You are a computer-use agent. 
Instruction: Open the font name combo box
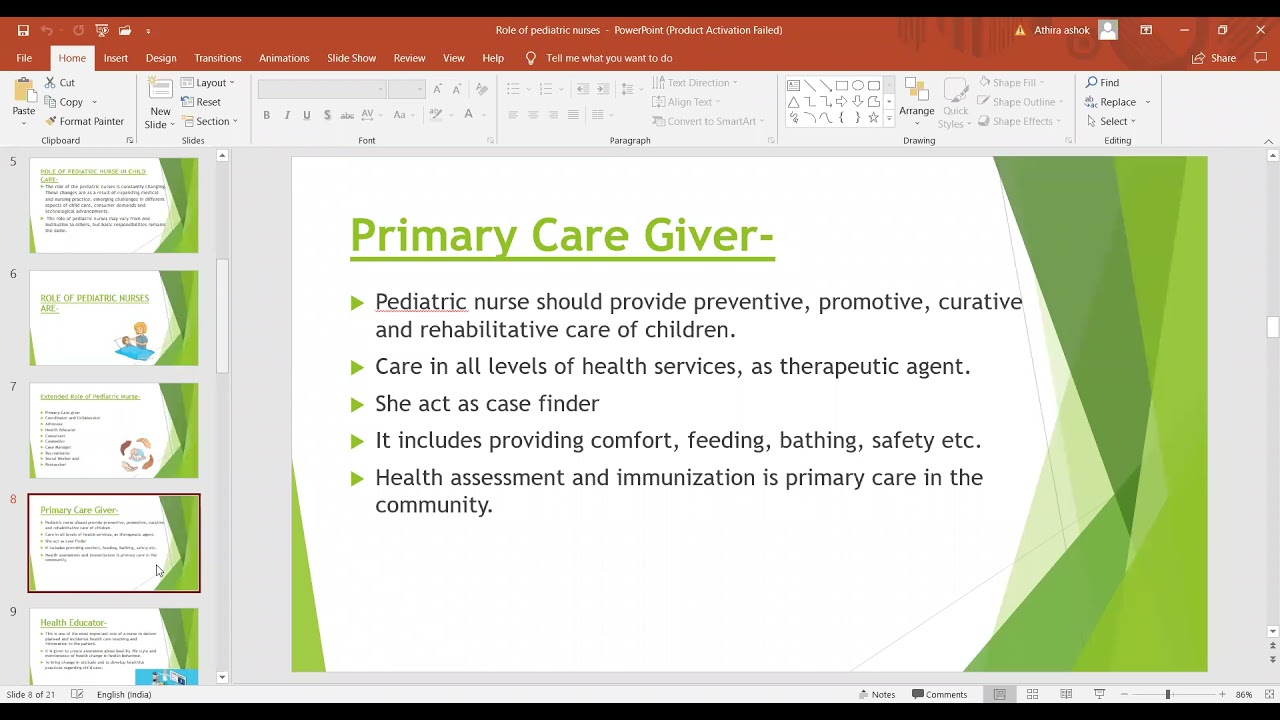point(322,90)
